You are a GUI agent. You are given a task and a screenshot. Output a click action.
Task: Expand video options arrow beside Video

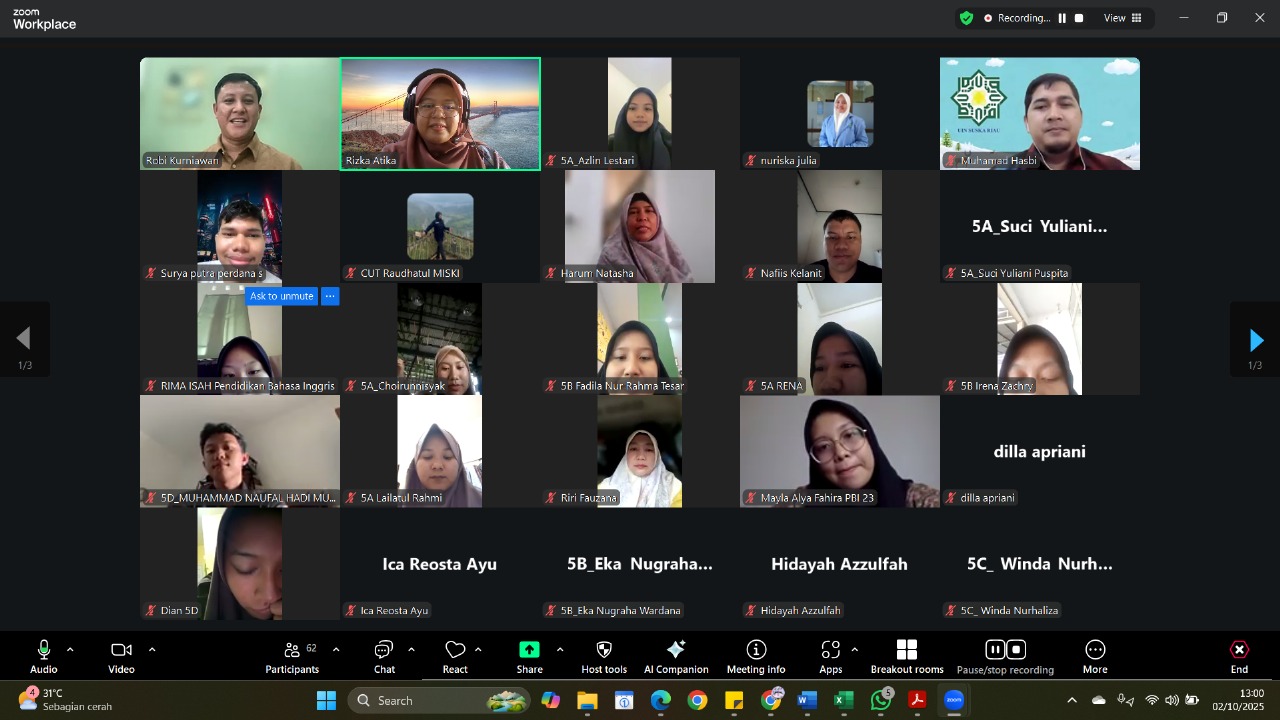pyautogui.click(x=152, y=650)
